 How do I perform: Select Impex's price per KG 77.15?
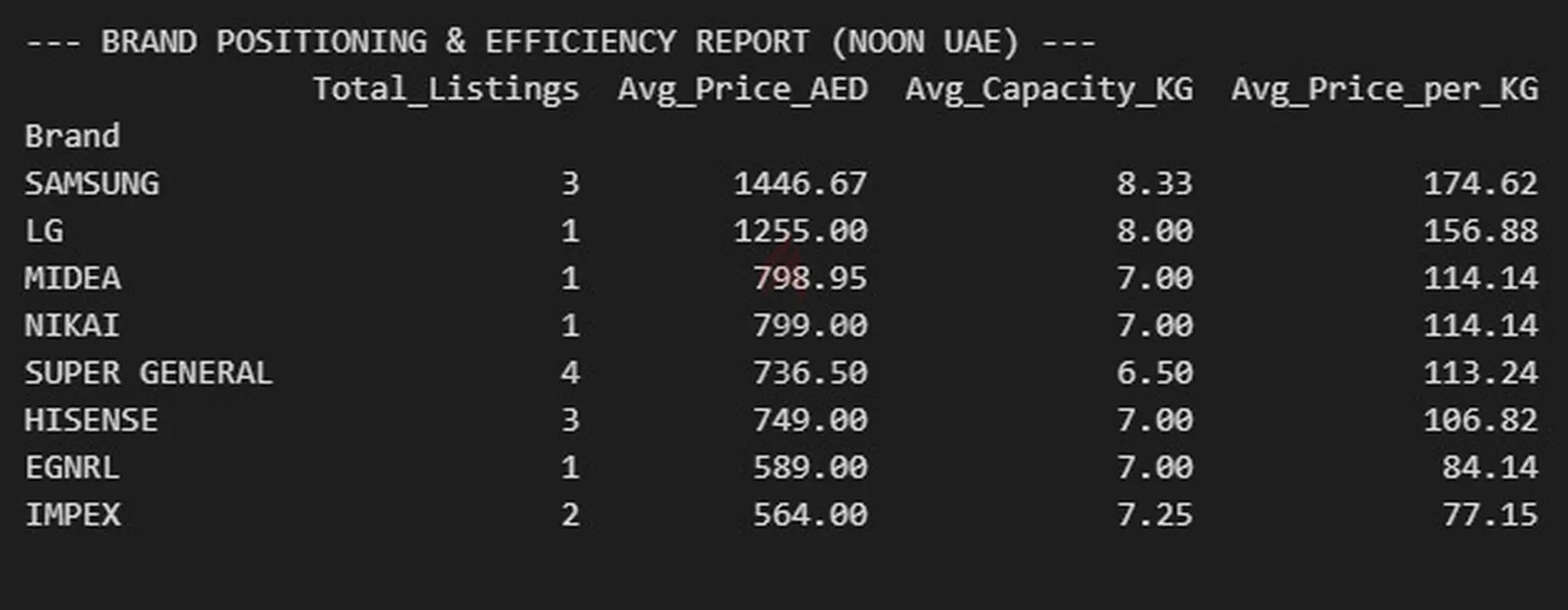click(1490, 515)
